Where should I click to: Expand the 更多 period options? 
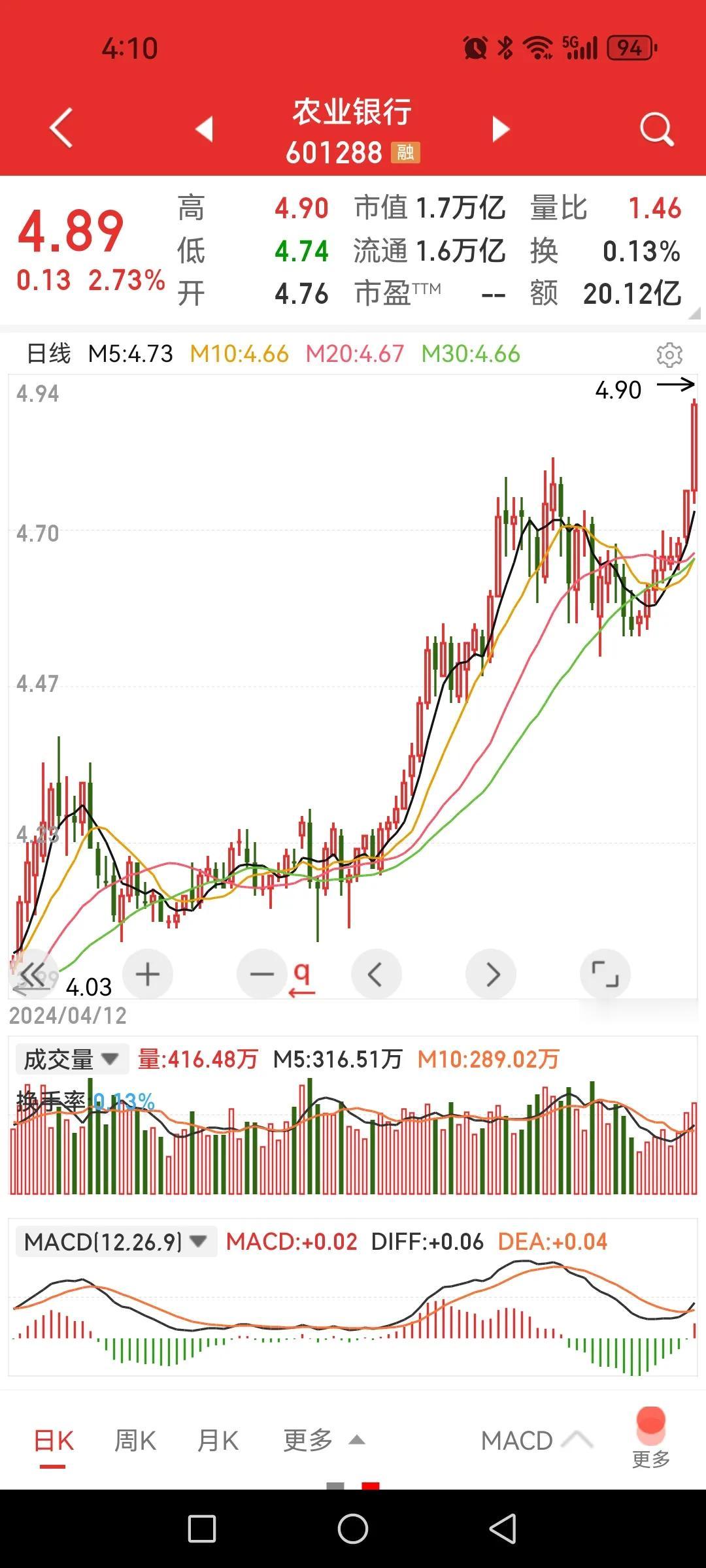(324, 1441)
